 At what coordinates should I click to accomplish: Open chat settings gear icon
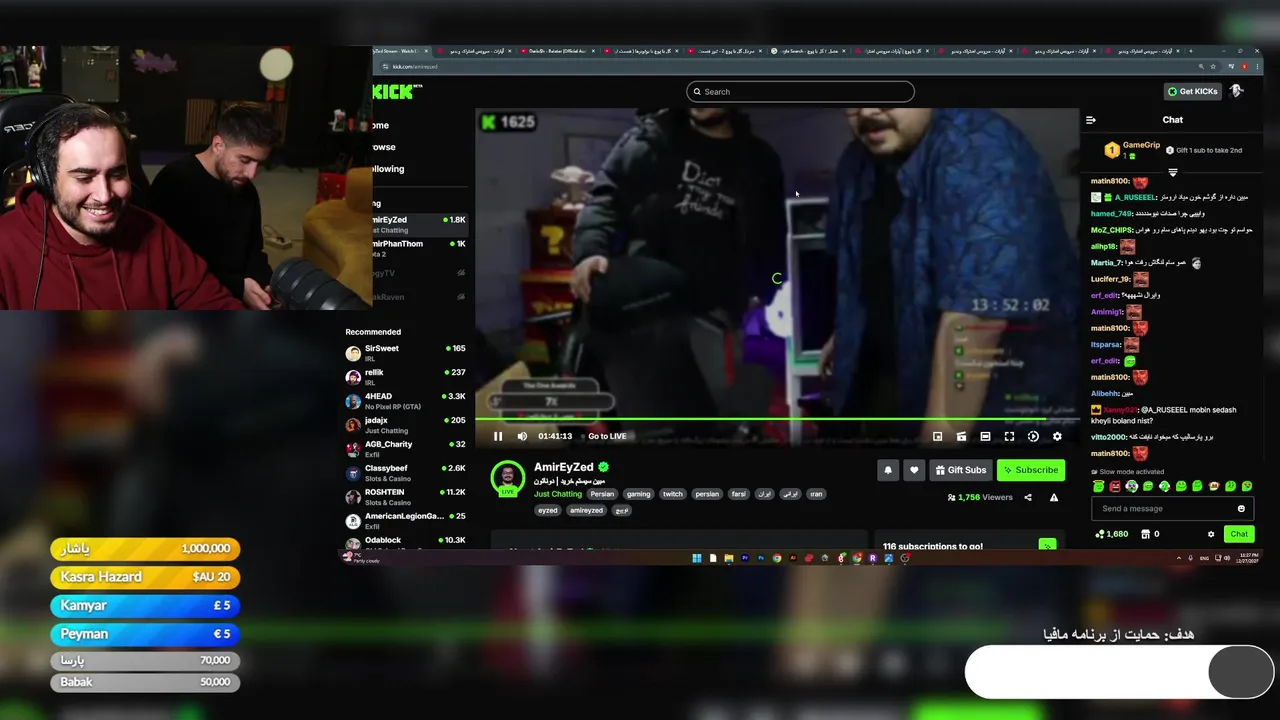tap(1211, 534)
